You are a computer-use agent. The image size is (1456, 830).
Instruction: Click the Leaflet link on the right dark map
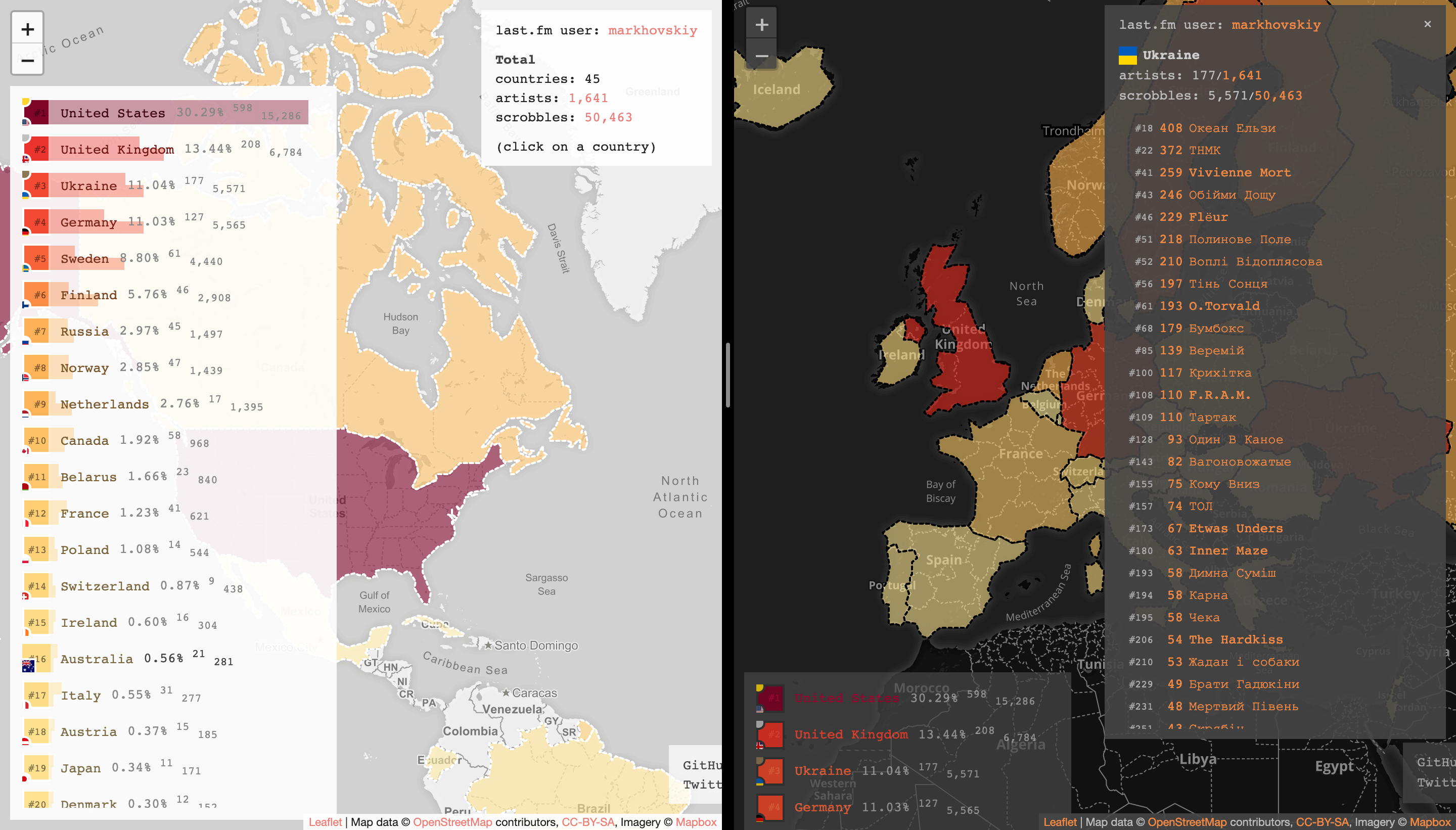pyautogui.click(x=1060, y=822)
